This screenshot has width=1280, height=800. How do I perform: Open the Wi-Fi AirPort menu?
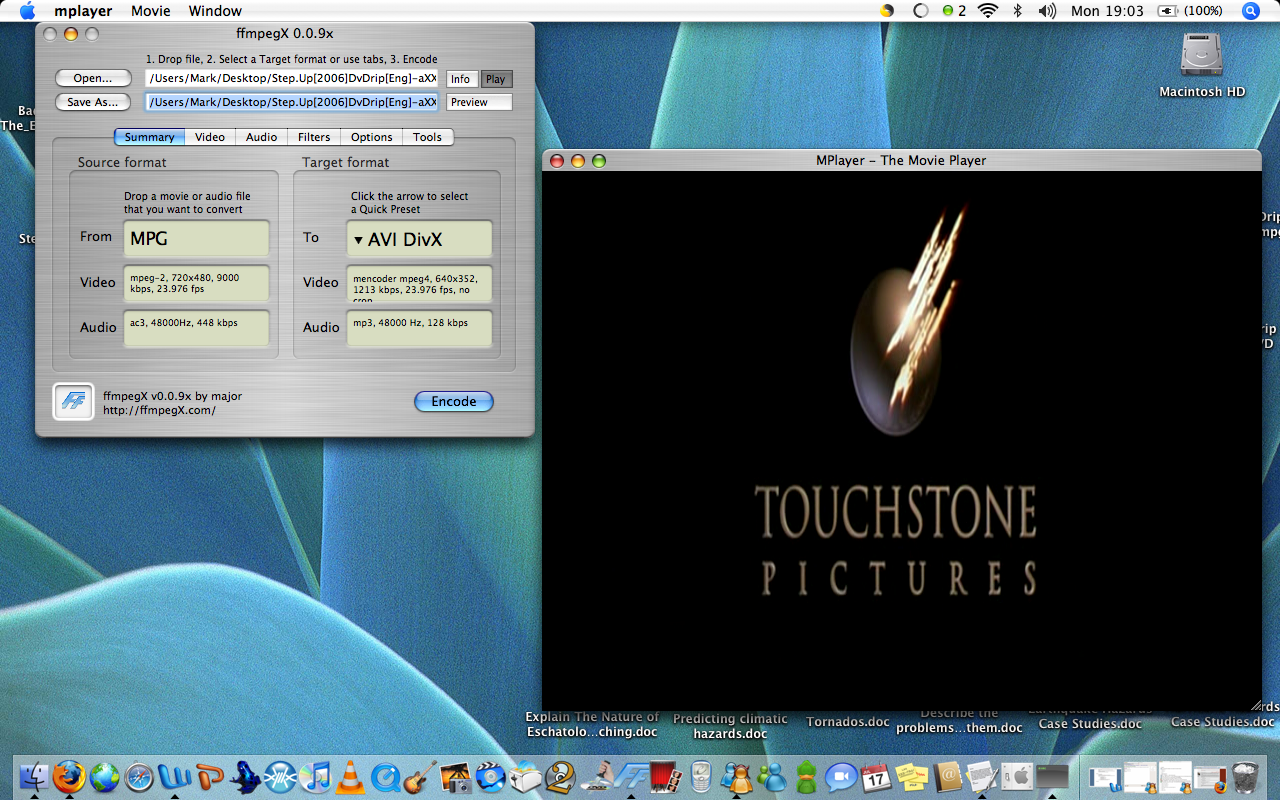pyautogui.click(x=988, y=11)
